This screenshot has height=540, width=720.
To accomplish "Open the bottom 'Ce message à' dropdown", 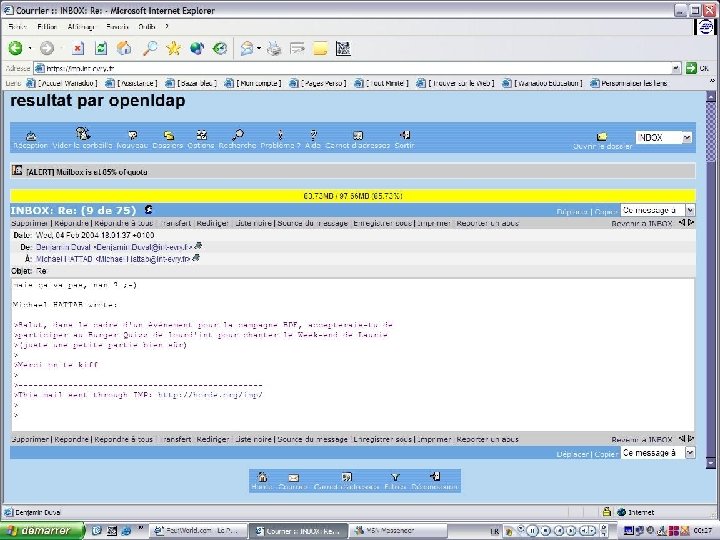I will (690, 453).
